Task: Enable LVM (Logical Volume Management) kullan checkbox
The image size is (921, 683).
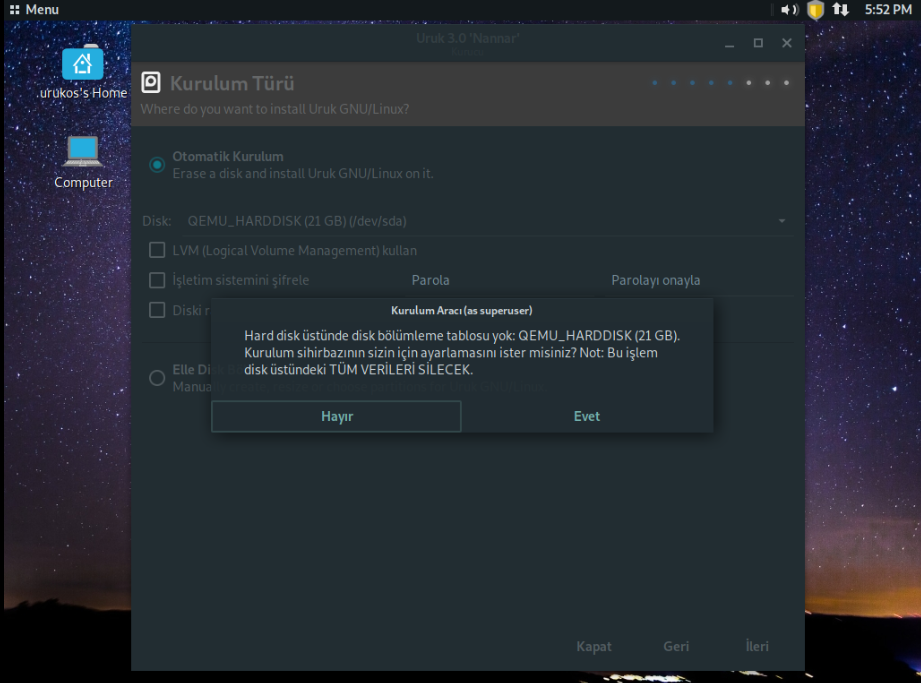Action: [157, 250]
